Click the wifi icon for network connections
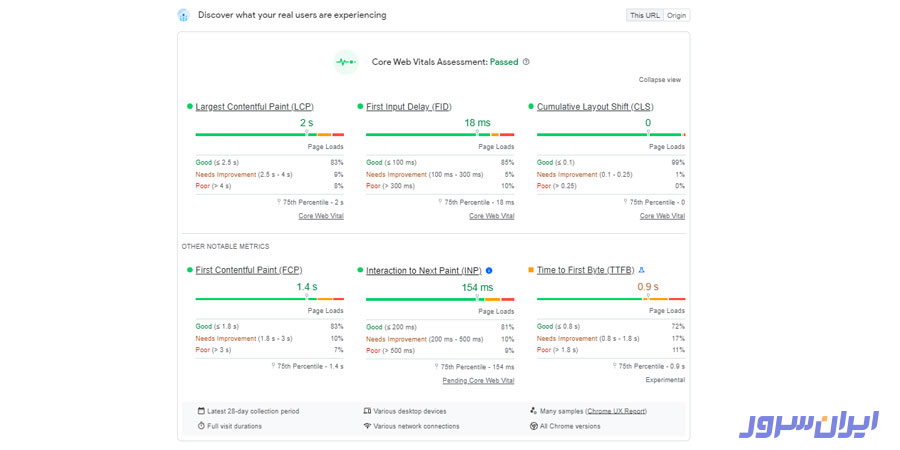 click(367, 426)
